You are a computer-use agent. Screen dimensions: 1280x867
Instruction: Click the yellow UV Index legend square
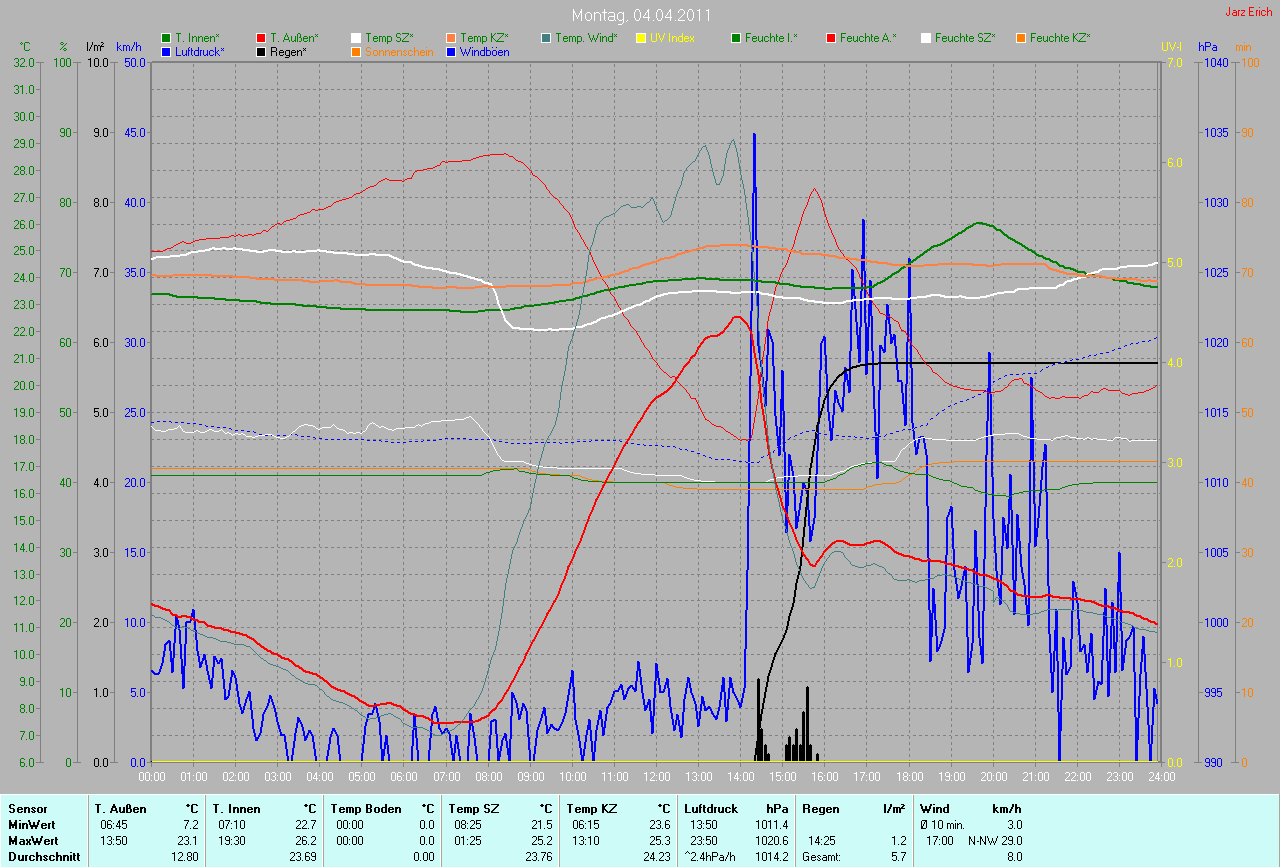pos(642,38)
